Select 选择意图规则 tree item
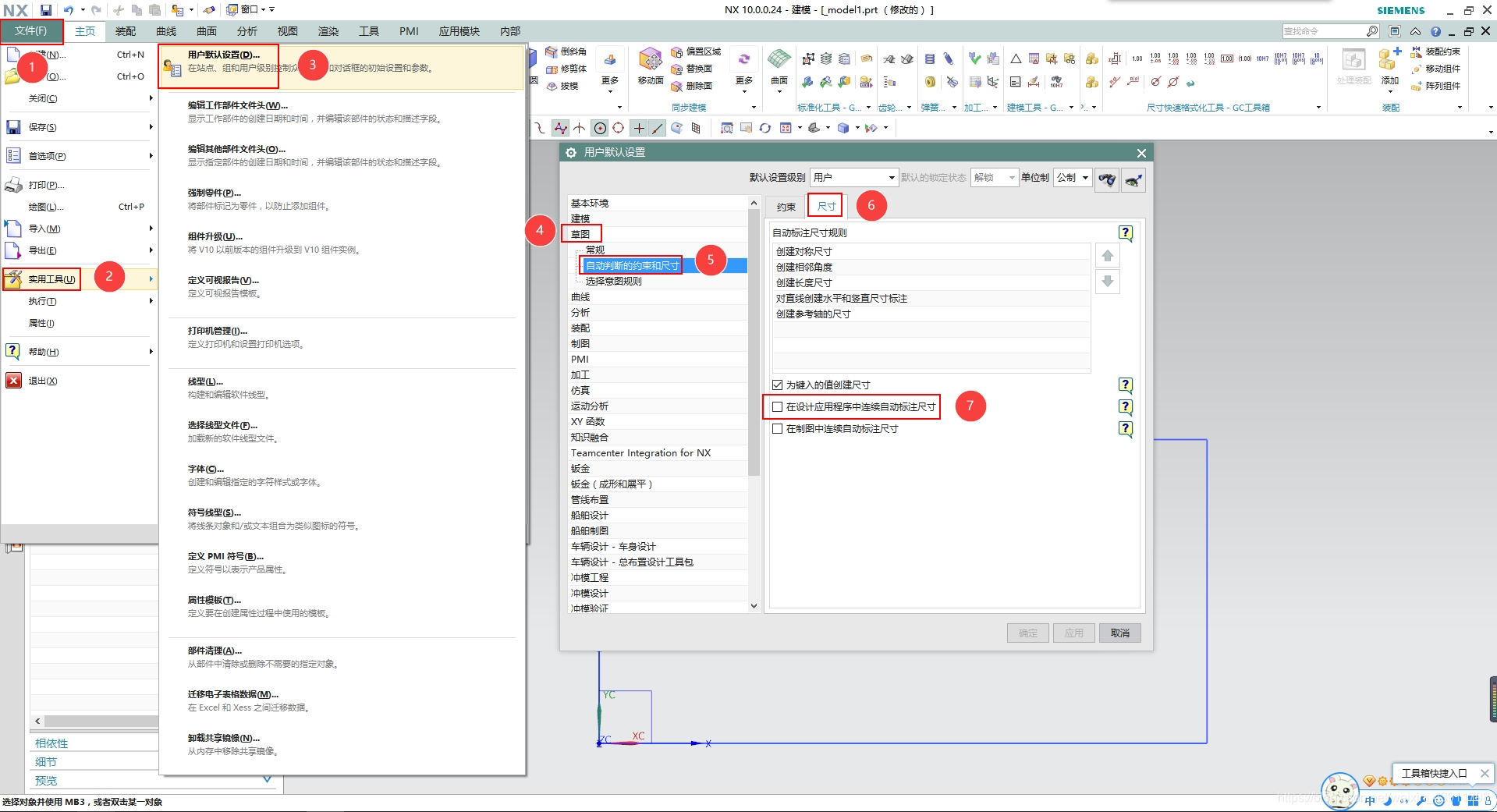This screenshot has width=1497, height=812. [614, 281]
